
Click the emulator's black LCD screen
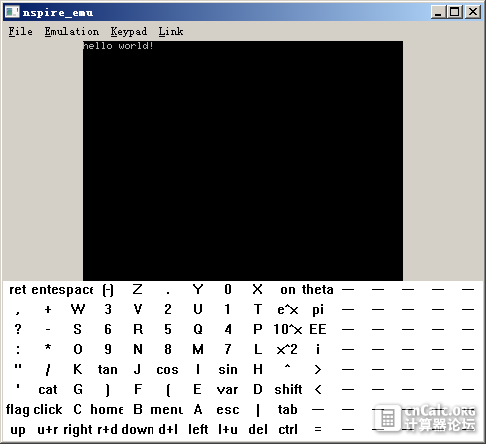(243, 161)
